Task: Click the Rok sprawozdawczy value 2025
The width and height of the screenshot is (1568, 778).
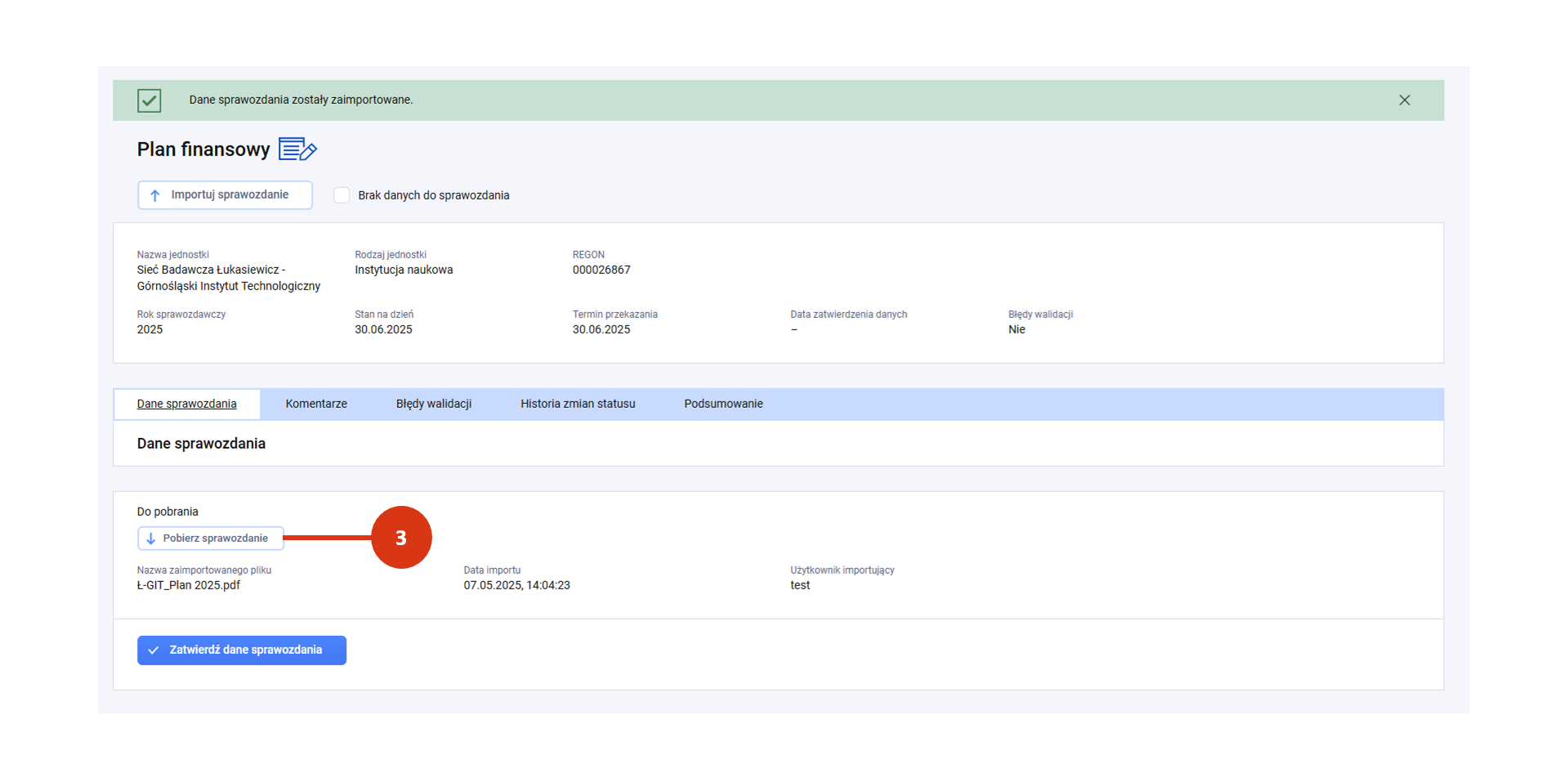Action: [x=150, y=329]
